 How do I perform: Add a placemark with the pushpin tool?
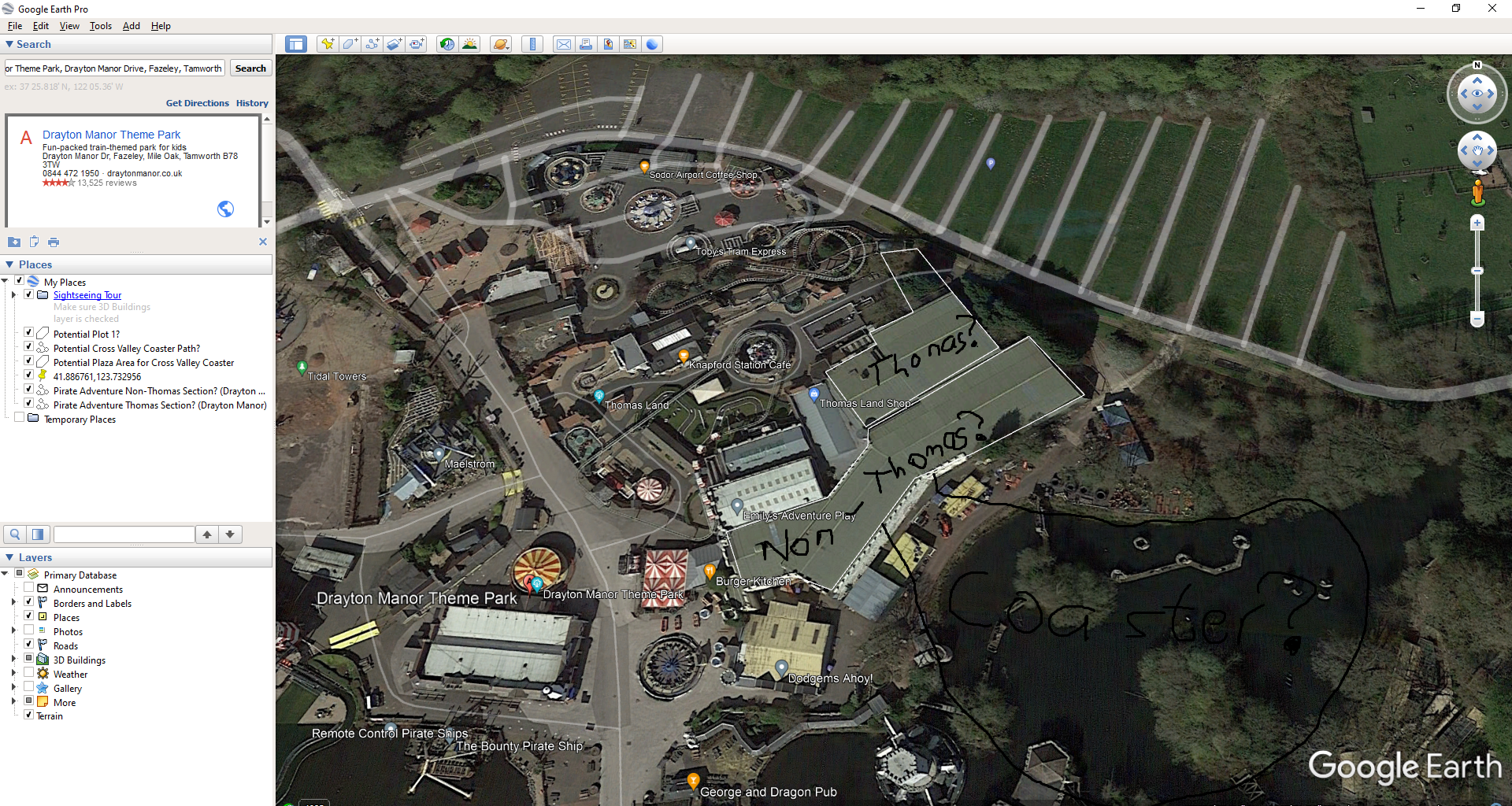click(x=327, y=44)
